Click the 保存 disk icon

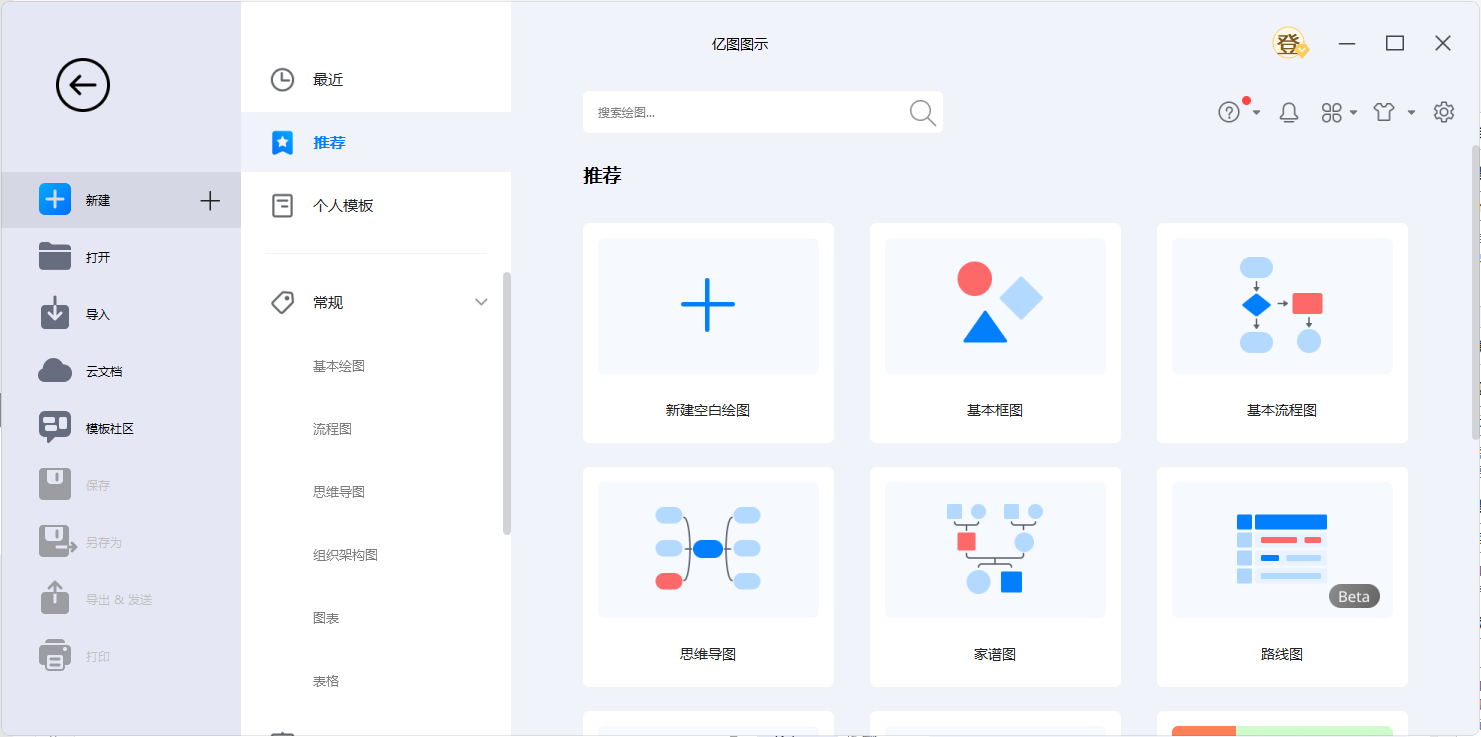(x=55, y=485)
